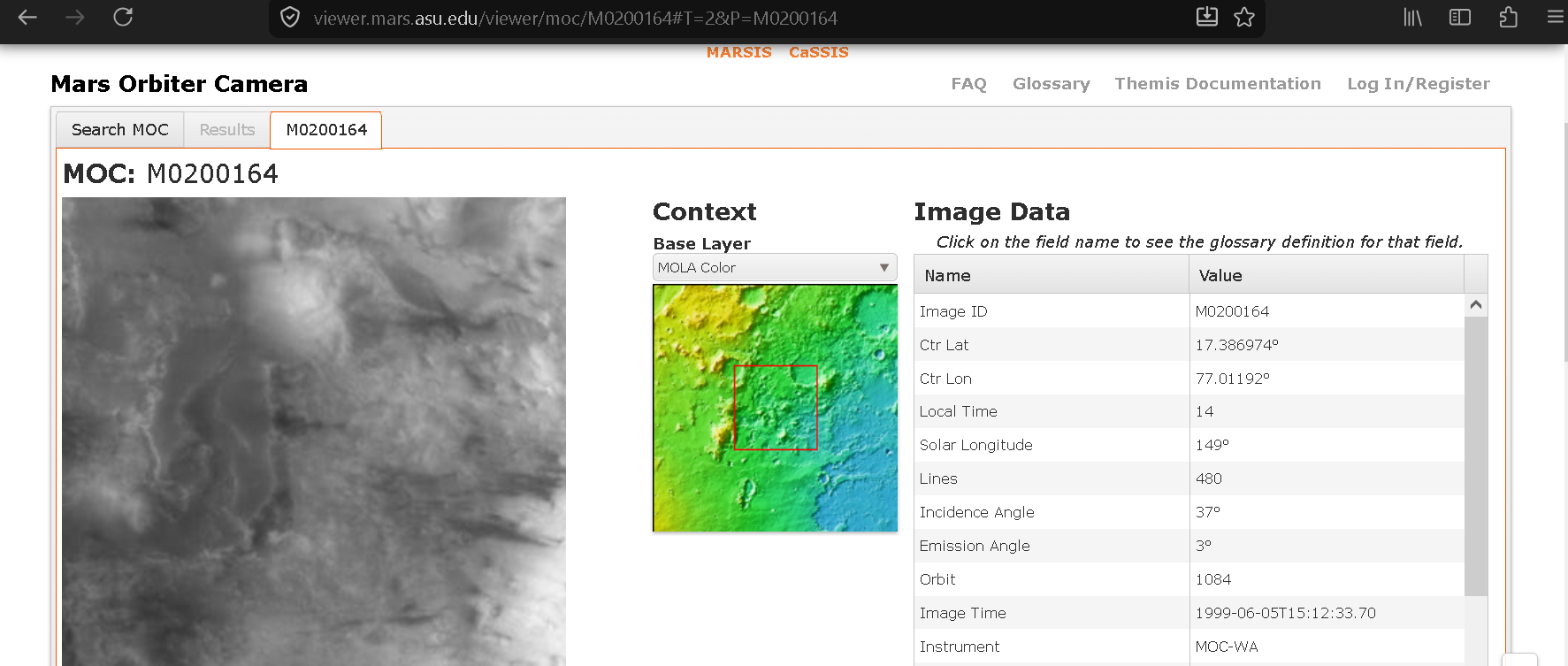Reload the page with refresh icon

click(123, 18)
